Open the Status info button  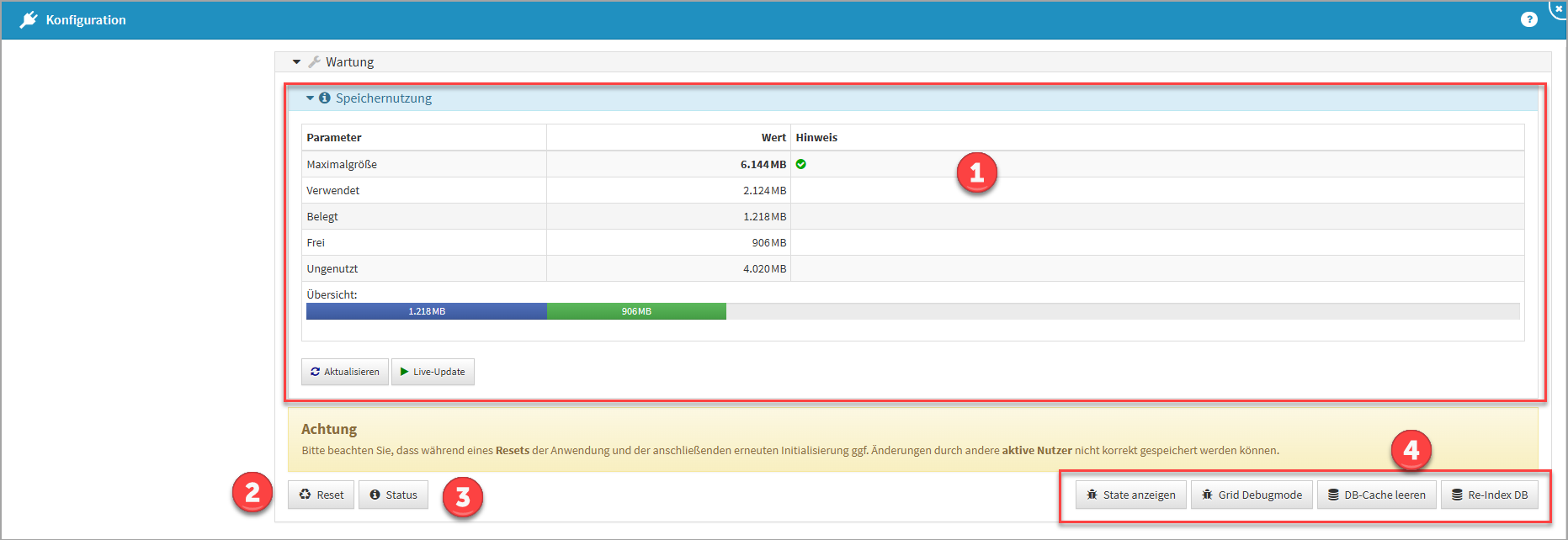[393, 495]
